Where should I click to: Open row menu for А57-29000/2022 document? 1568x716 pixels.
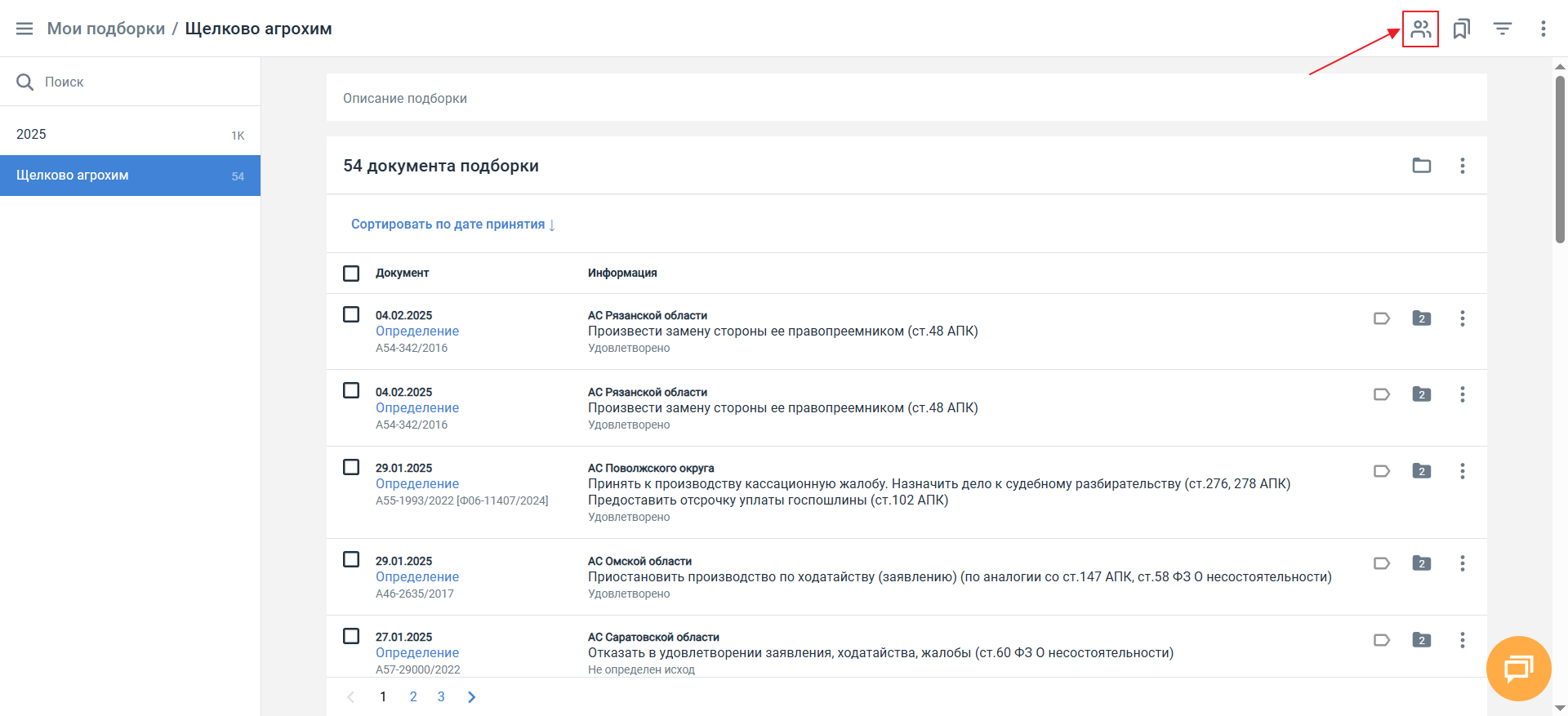click(1463, 640)
